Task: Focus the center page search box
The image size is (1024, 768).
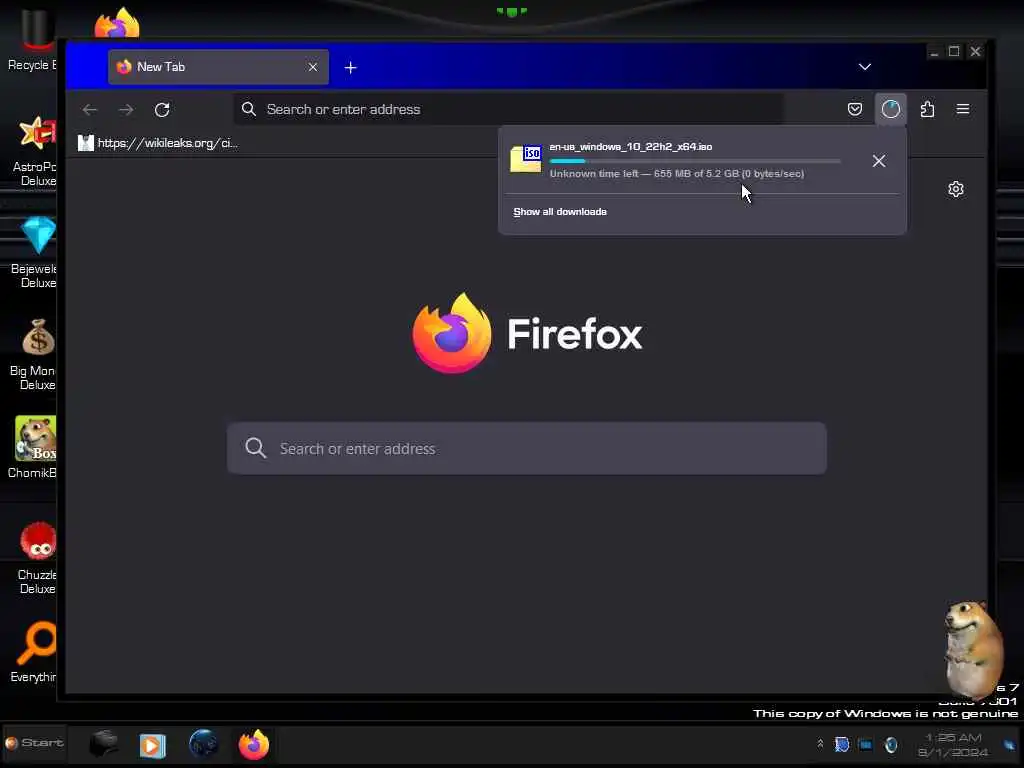Action: tap(526, 448)
